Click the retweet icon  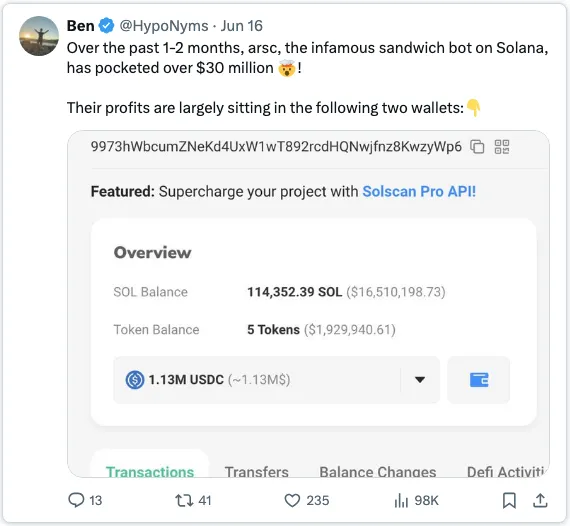click(184, 500)
